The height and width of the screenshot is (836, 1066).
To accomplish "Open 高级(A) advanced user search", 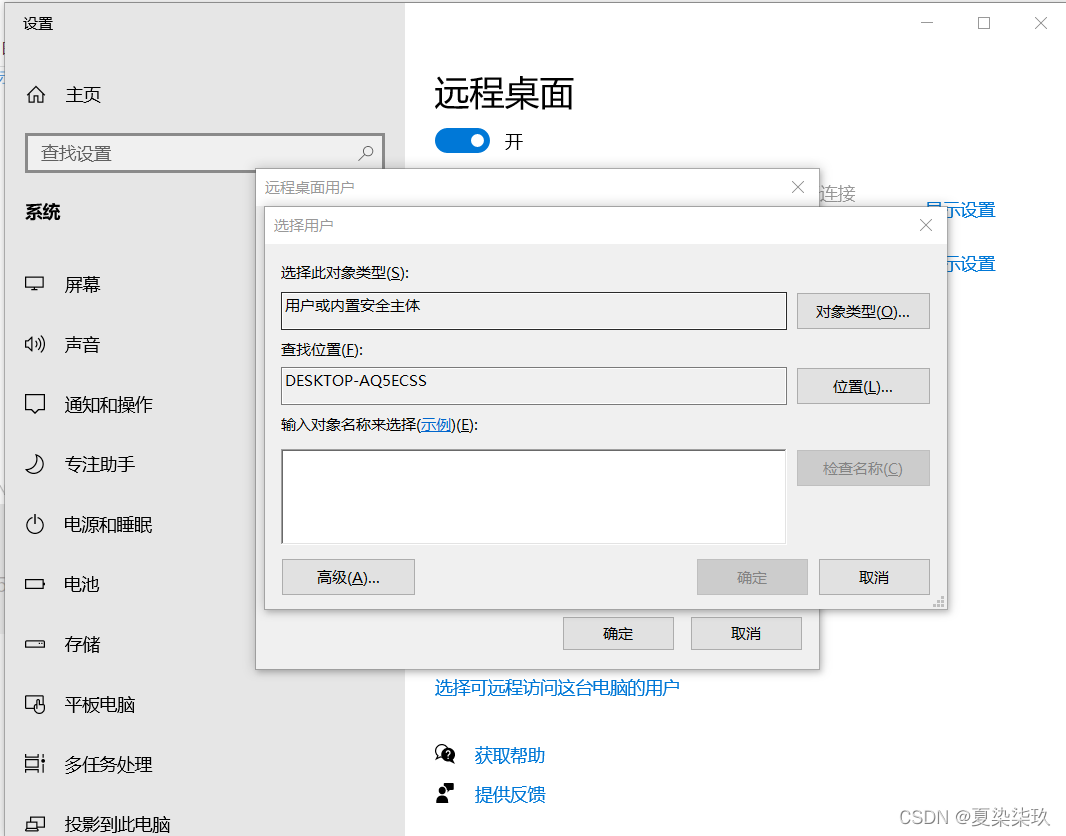I will click(x=348, y=577).
